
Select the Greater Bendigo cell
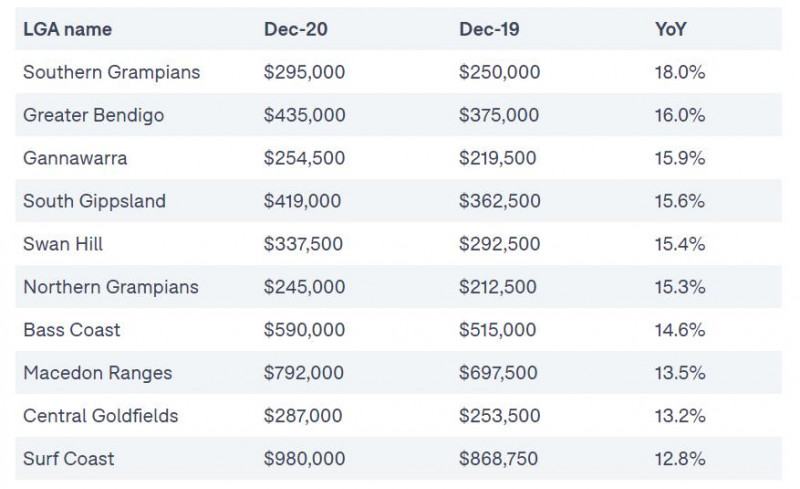coord(93,115)
